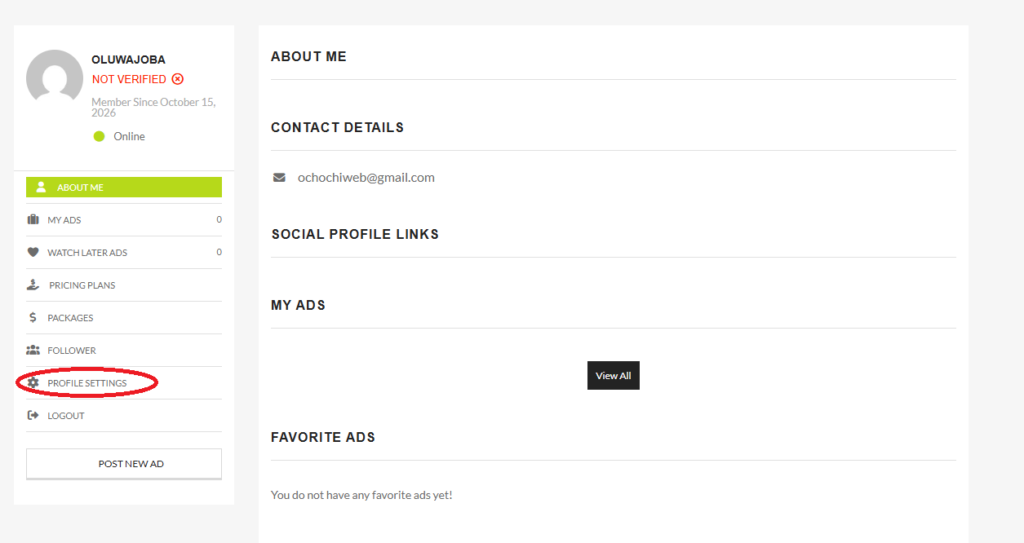Click the Post New Ad button
Image resolution: width=1024 pixels, height=543 pixels.
[x=124, y=464]
